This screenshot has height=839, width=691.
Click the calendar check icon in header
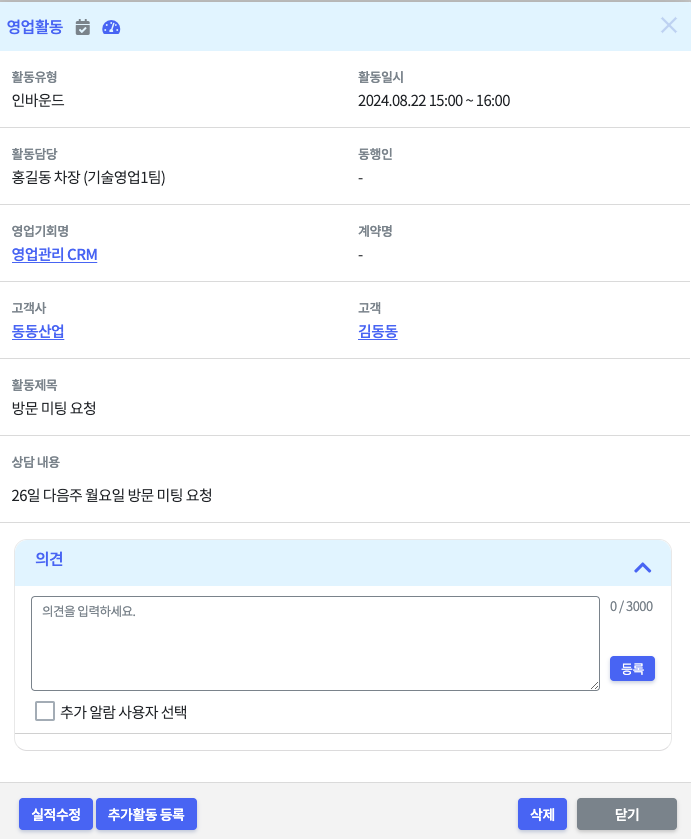[x=83, y=27]
